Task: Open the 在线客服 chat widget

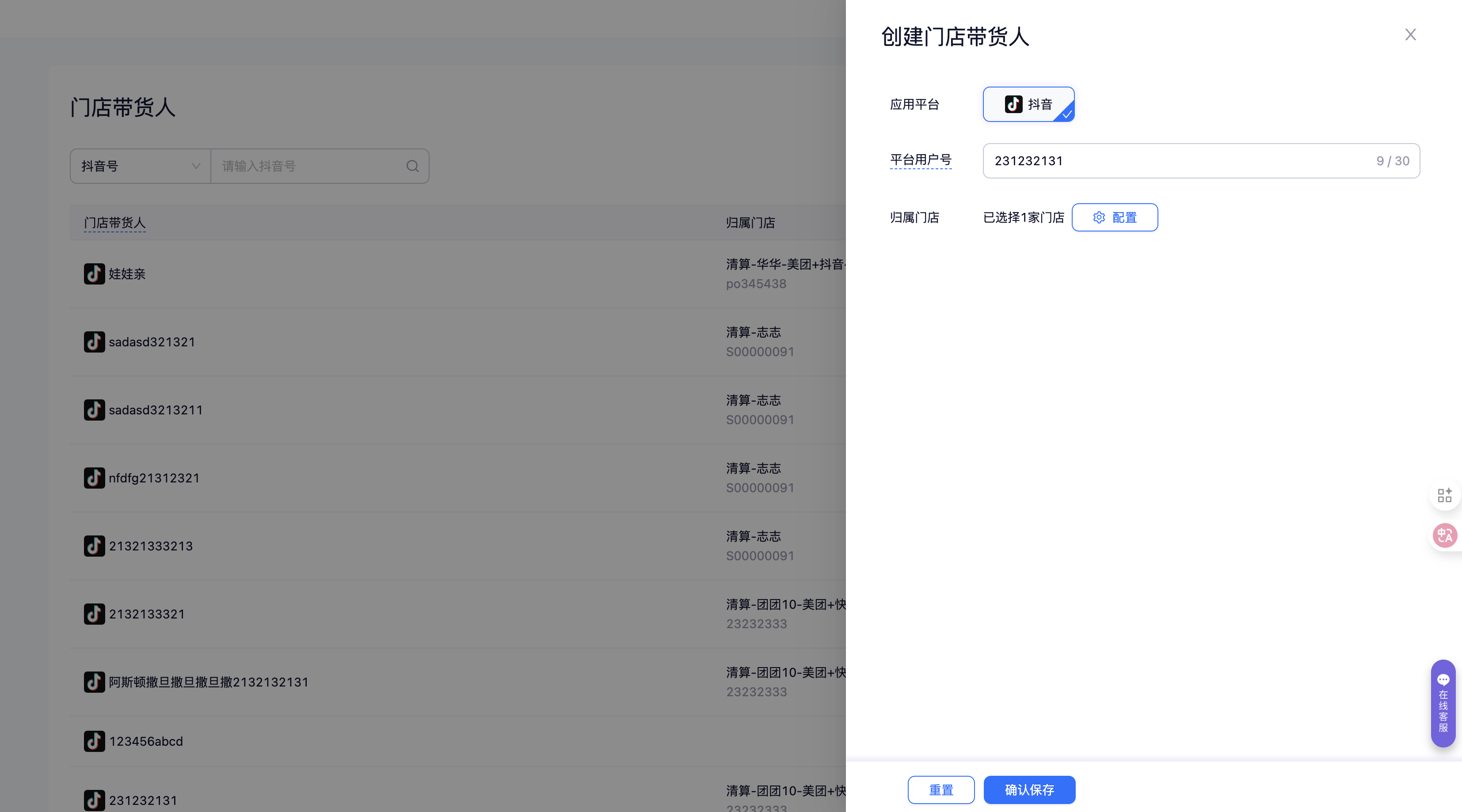Action: [x=1443, y=703]
